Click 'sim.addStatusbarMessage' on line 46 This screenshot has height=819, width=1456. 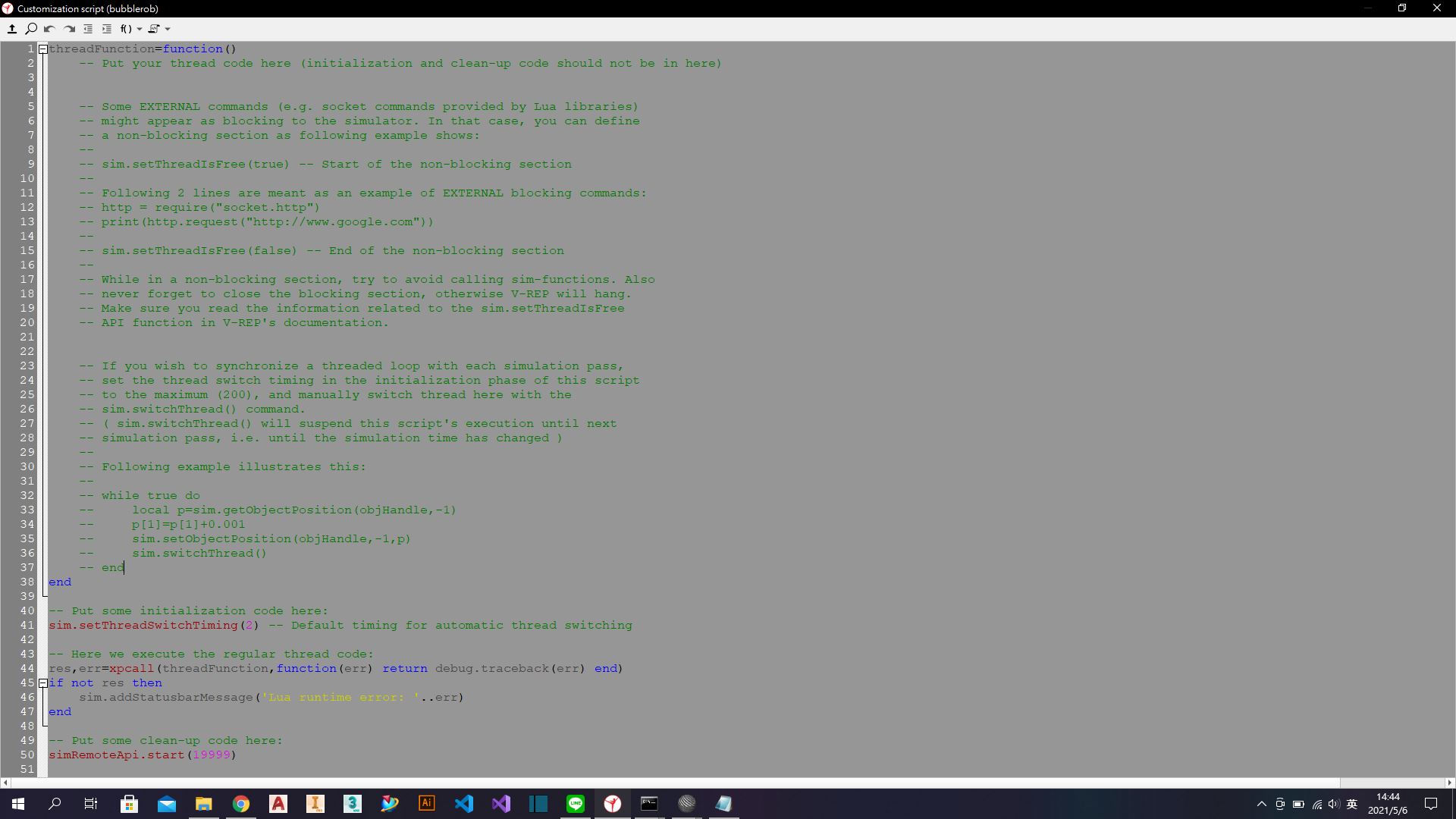(x=165, y=697)
